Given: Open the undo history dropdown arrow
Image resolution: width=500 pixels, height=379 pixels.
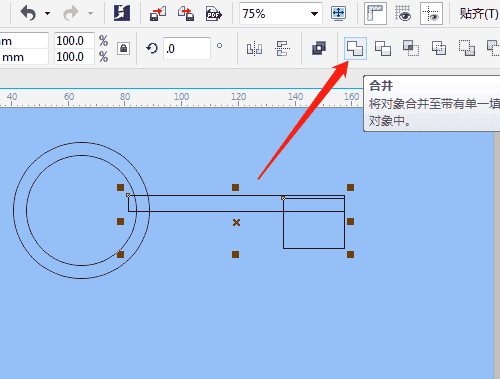Looking at the screenshot, I should point(48,14).
